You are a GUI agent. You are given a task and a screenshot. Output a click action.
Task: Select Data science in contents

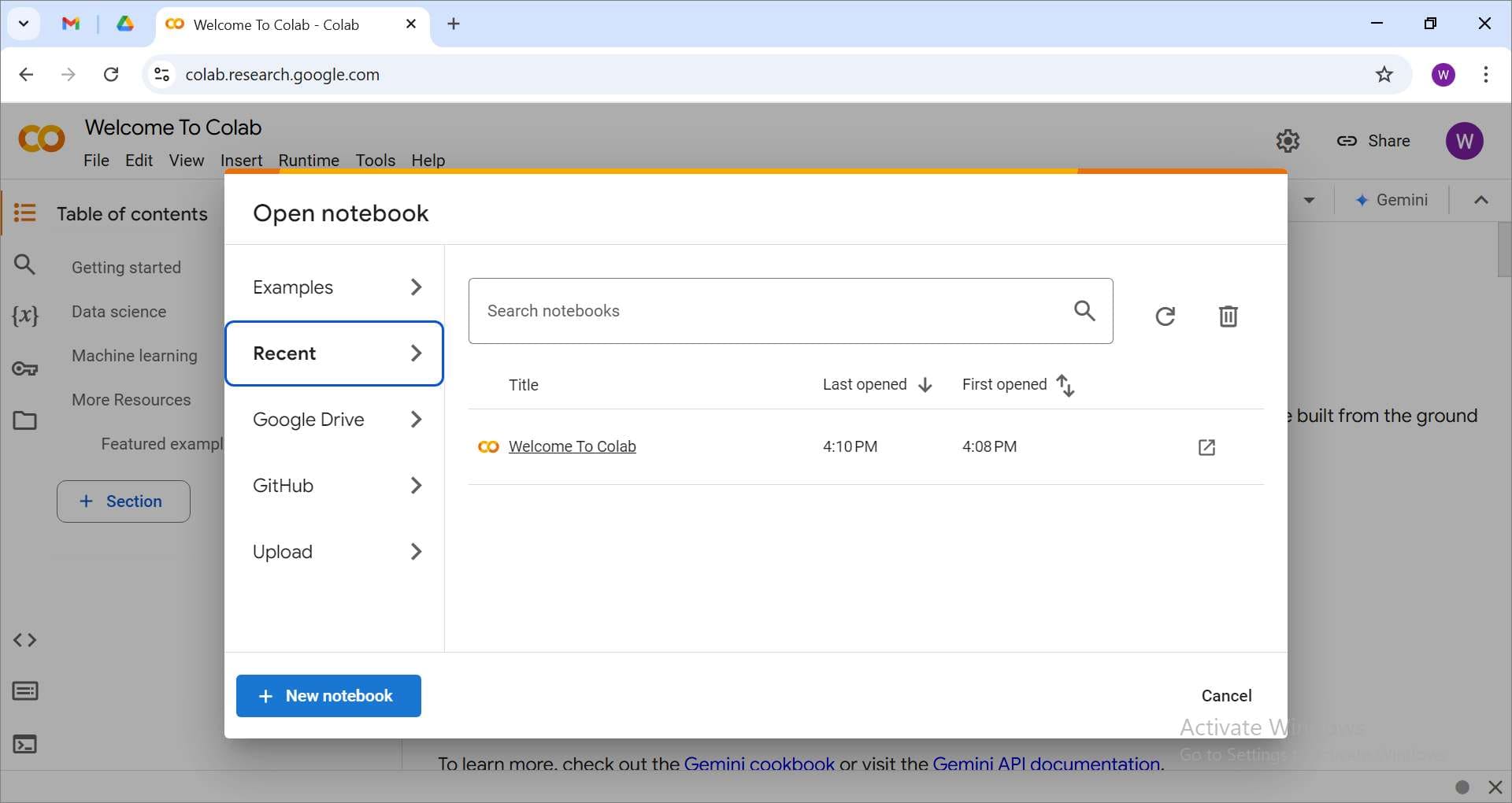tap(119, 312)
